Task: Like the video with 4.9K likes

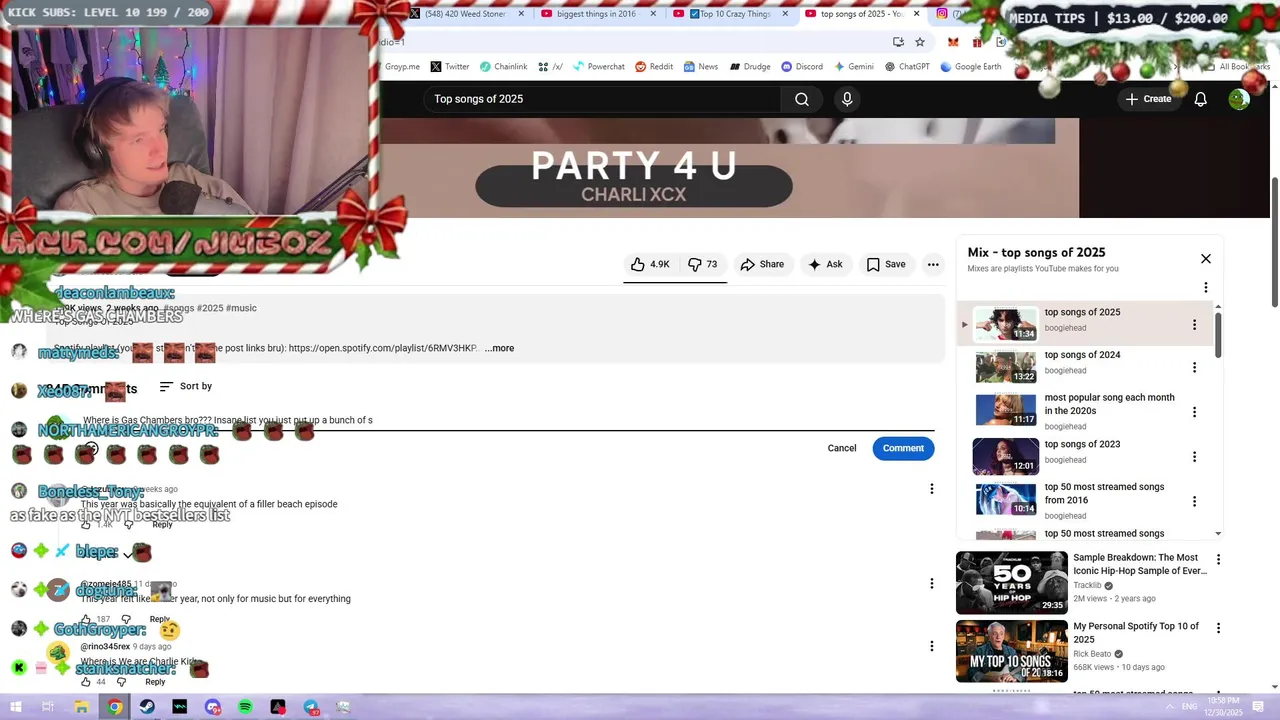Action: pyautogui.click(x=650, y=264)
